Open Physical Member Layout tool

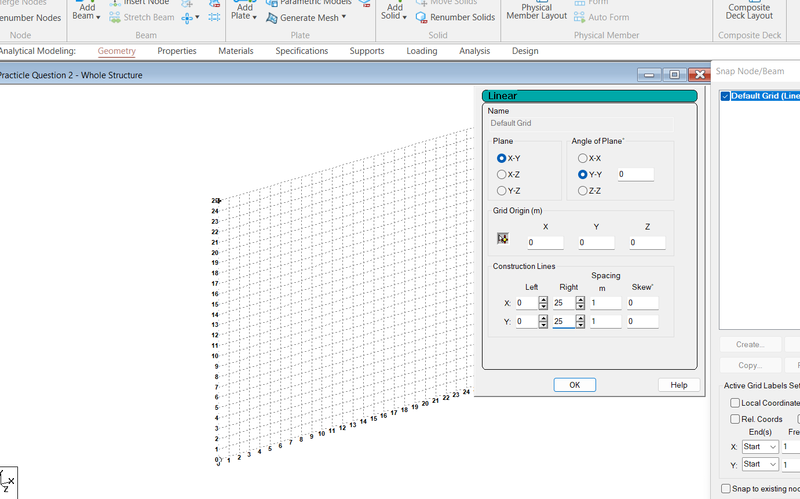[x=536, y=11]
